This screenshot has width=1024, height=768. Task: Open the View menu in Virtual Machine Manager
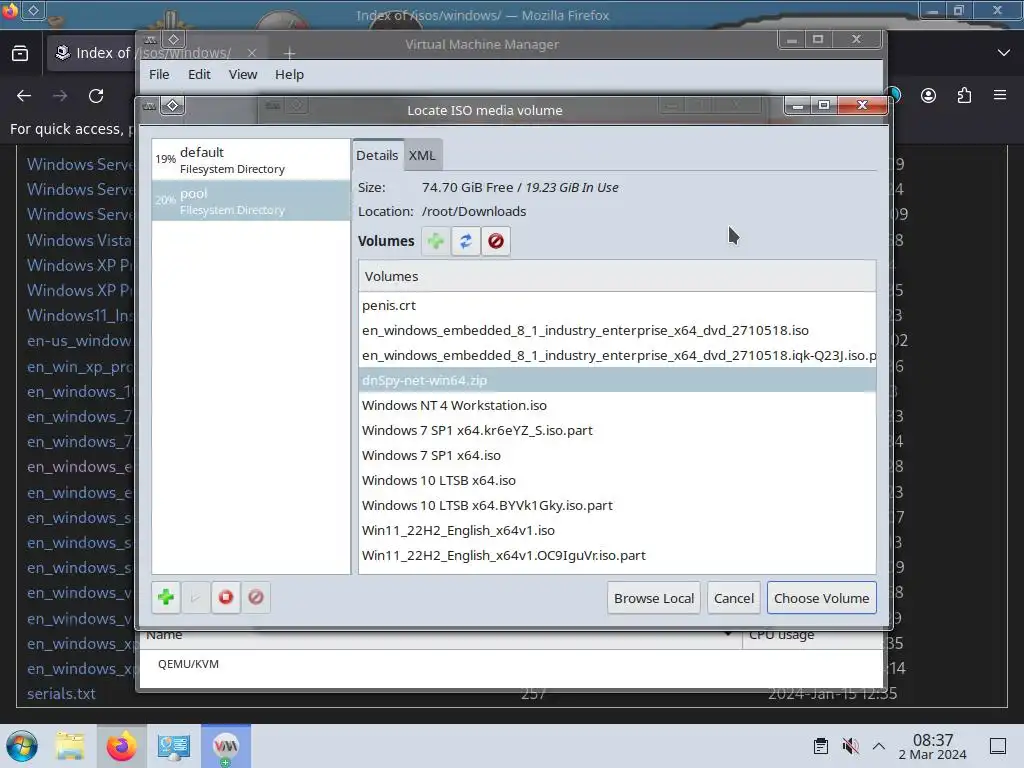point(243,74)
